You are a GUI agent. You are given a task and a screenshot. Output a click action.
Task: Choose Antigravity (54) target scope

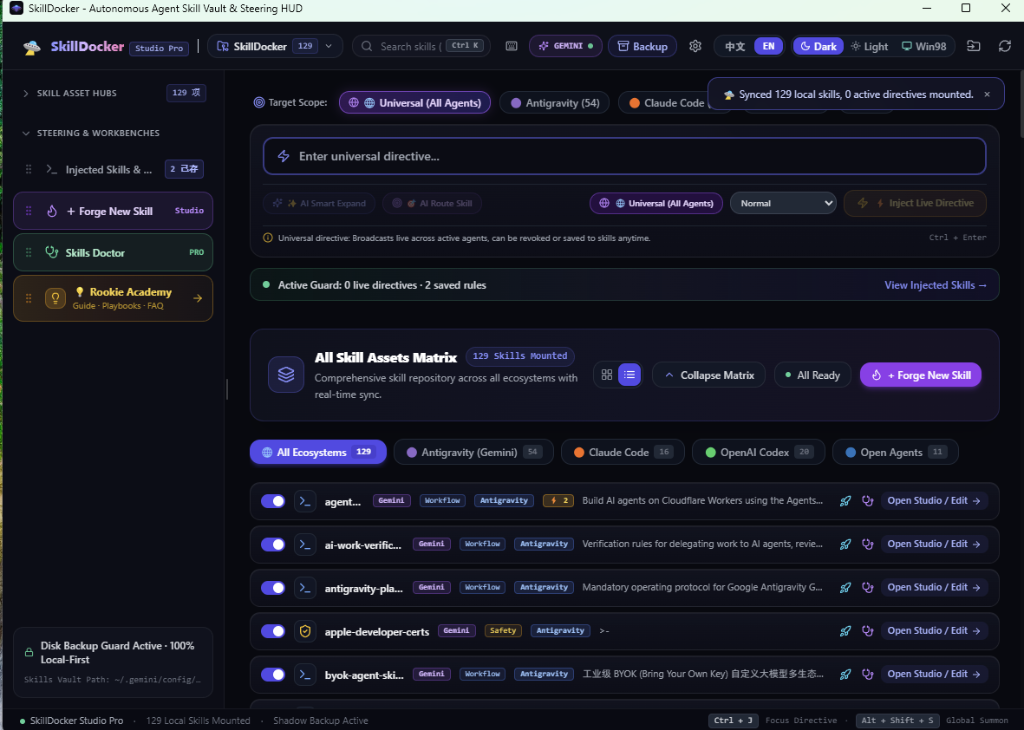554,103
